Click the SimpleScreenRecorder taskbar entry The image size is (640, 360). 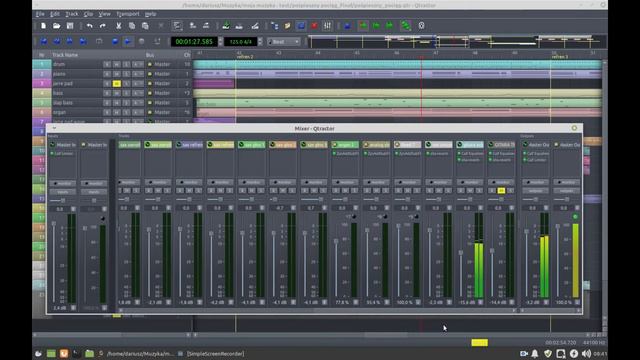pos(211,353)
